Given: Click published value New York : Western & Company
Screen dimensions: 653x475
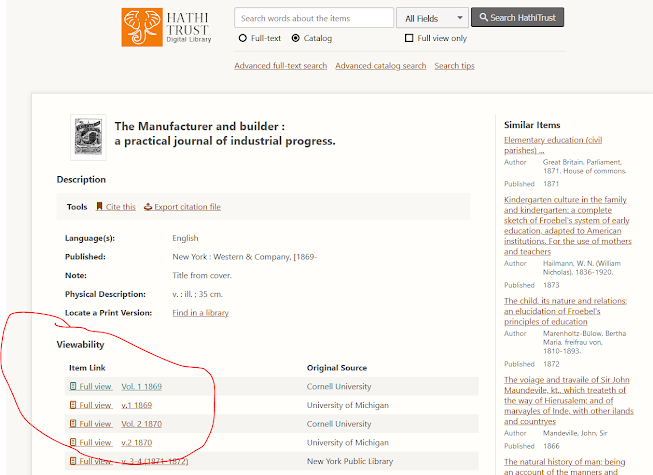Looking at the screenshot, I should [x=245, y=257].
